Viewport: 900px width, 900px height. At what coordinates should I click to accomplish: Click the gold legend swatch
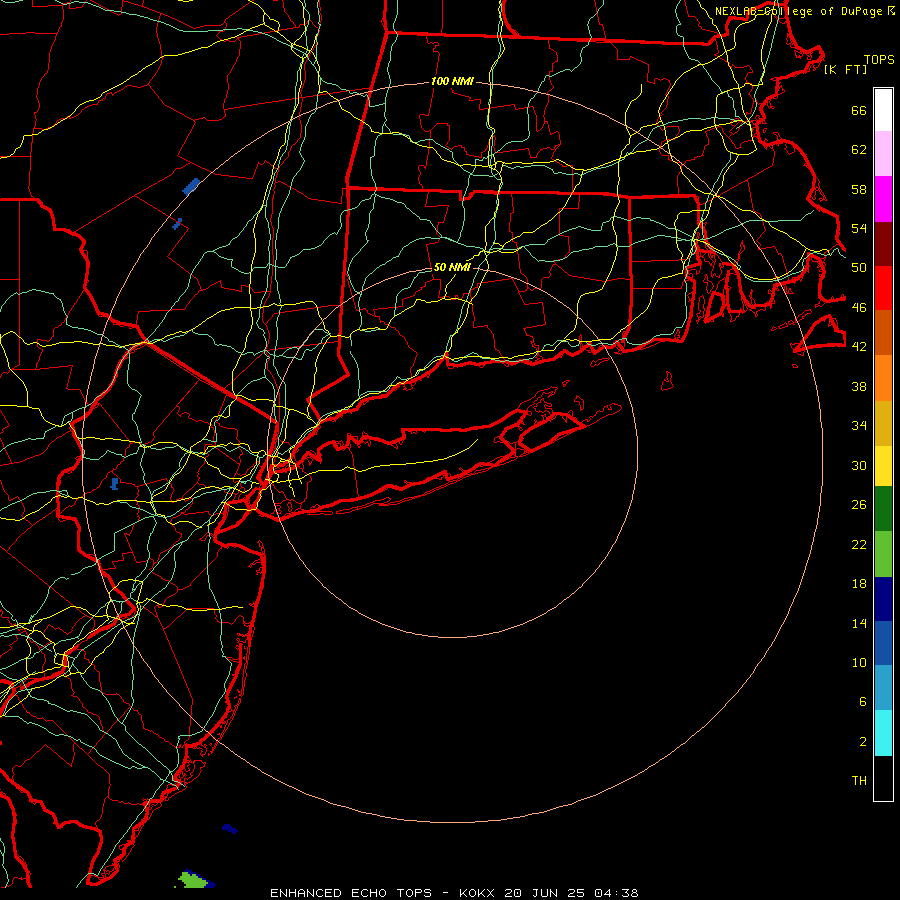pyautogui.click(x=883, y=424)
